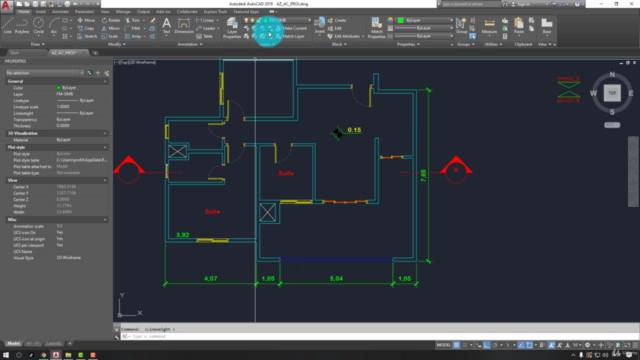Collapse the General properties section
640x360 pixels.
tap(105, 81)
